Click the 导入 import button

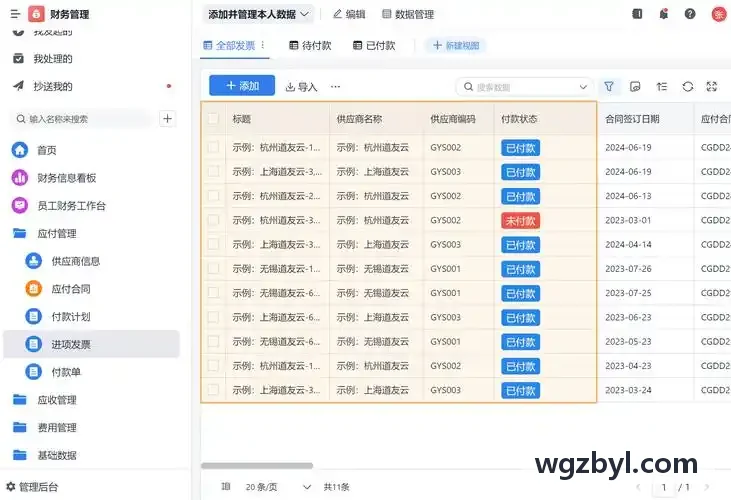click(301, 87)
